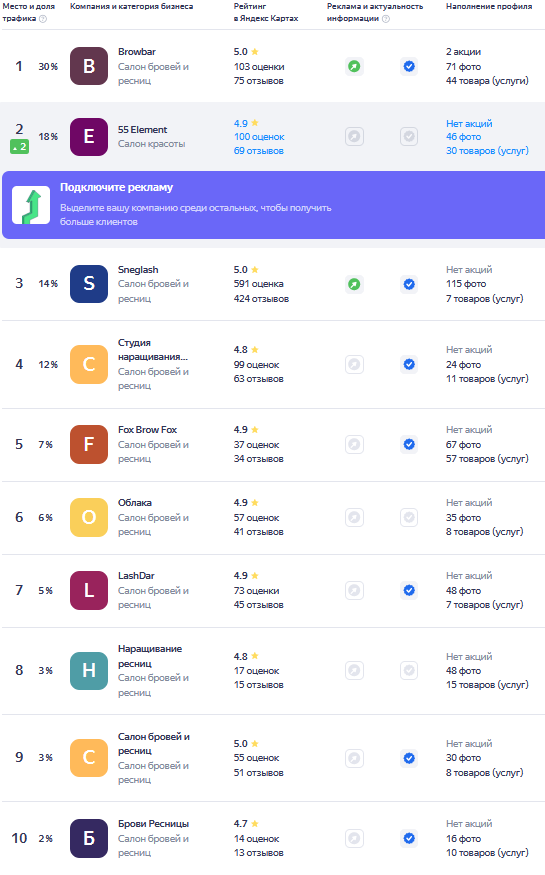Viewport: 545px width, 875px height.
Task: Click the 73 оценки text
Action: click(257, 590)
